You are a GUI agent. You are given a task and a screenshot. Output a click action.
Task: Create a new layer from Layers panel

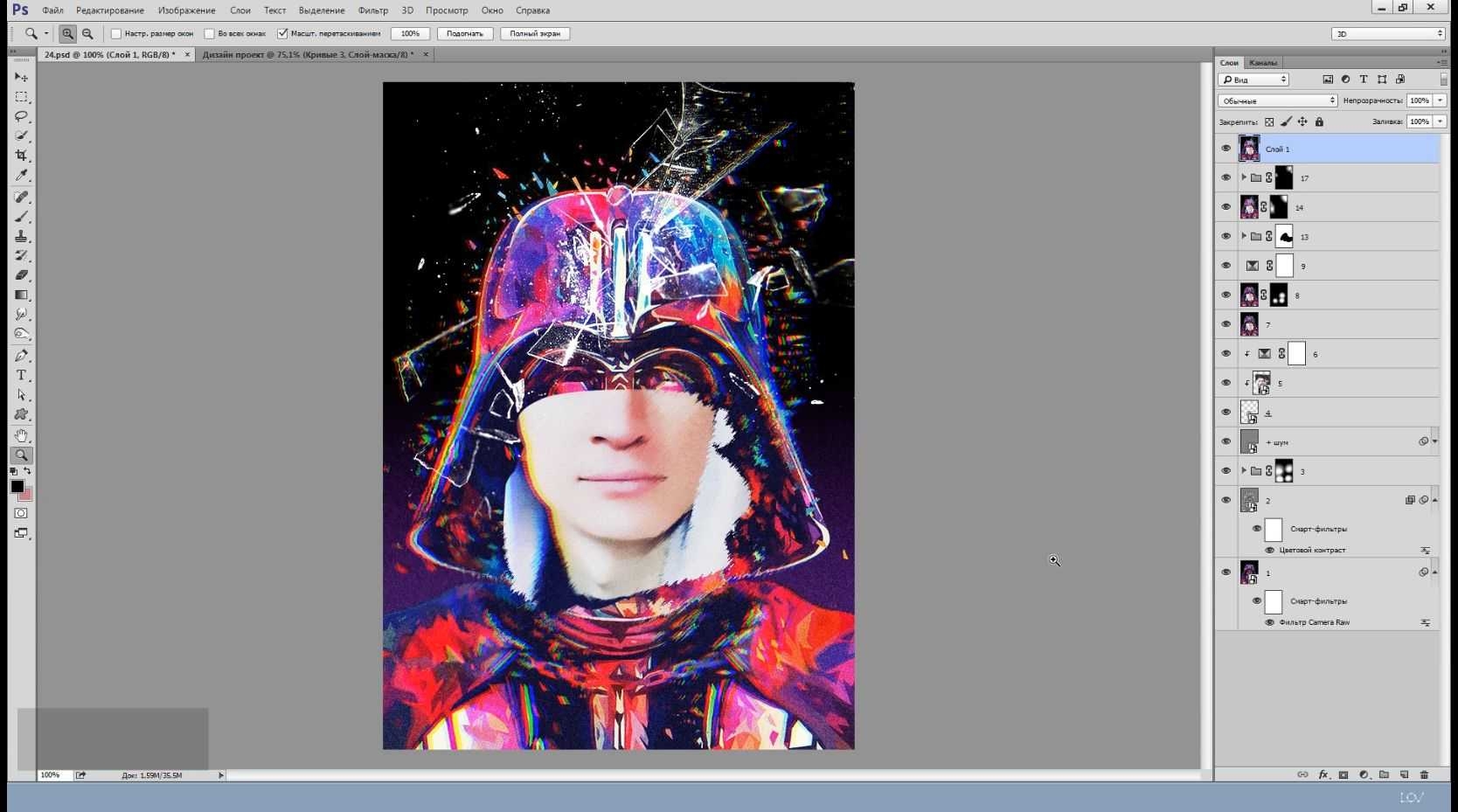1404,774
